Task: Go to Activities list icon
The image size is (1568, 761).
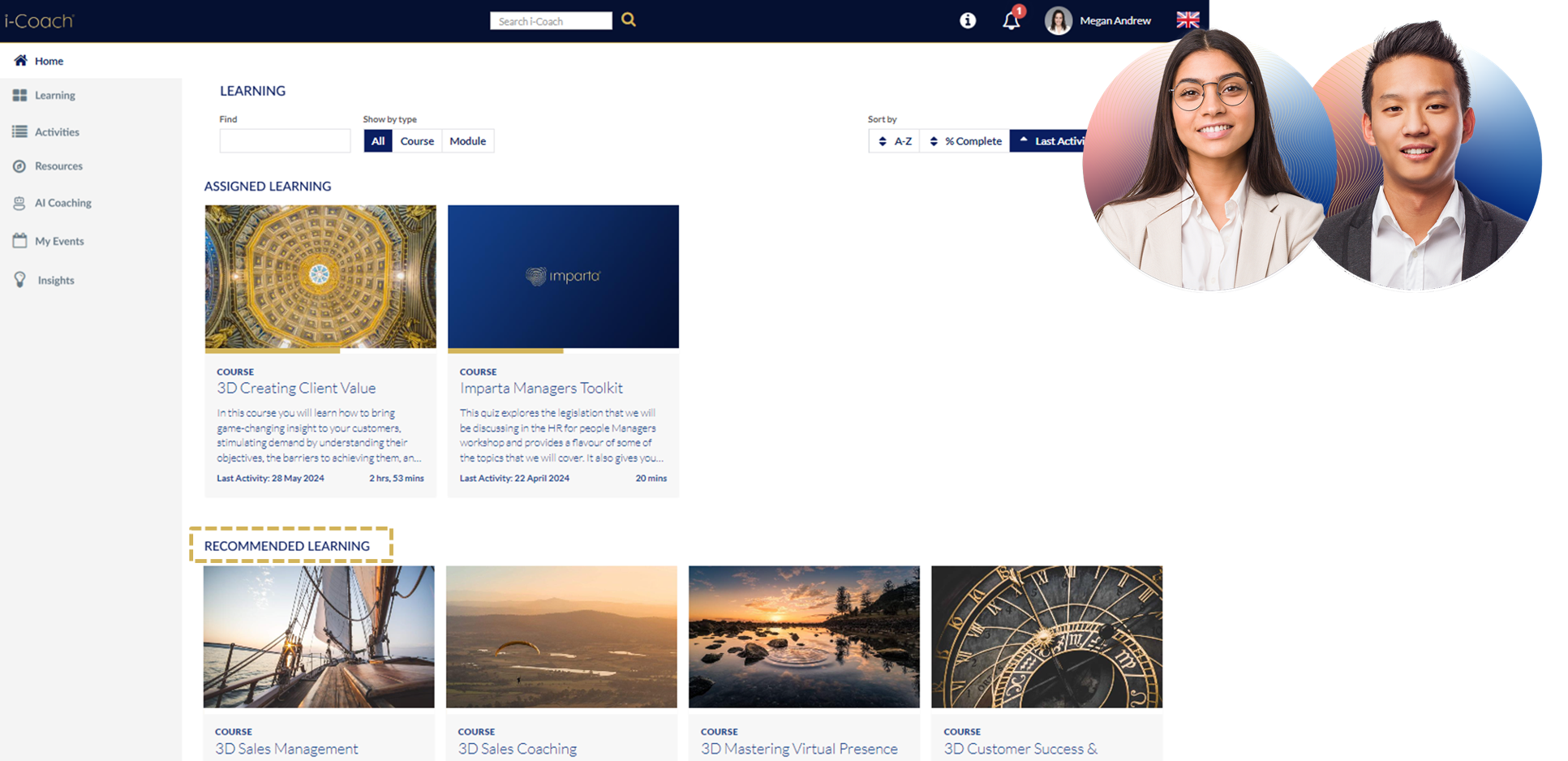Action: pos(20,131)
